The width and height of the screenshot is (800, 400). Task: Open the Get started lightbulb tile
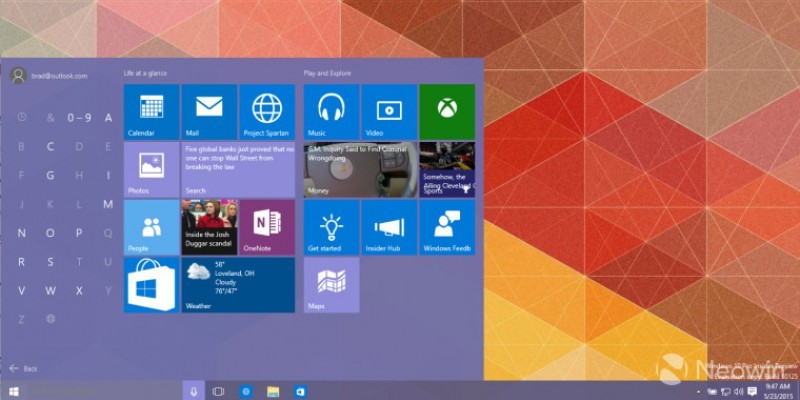332,228
